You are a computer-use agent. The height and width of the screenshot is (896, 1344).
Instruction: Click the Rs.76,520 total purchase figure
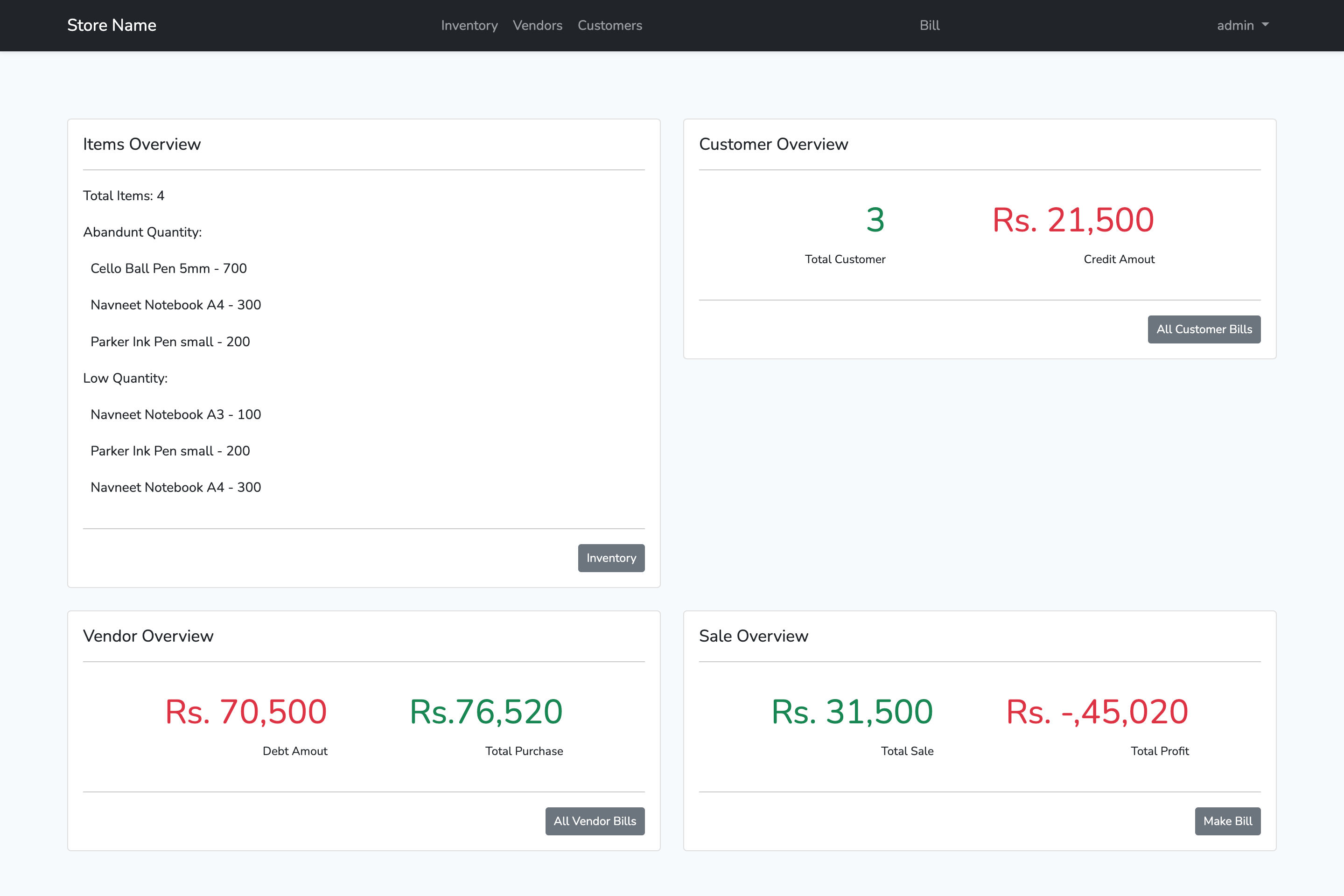pyautogui.click(x=486, y=712)
